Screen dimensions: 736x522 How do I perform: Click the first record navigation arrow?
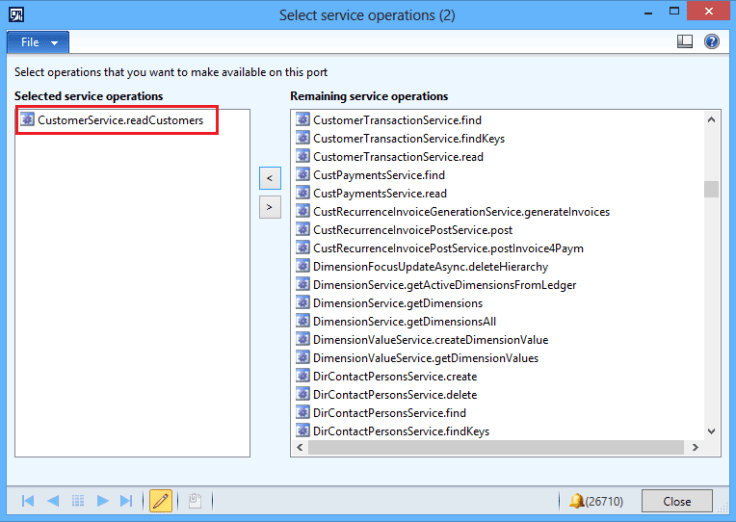(x=28, y=500)
